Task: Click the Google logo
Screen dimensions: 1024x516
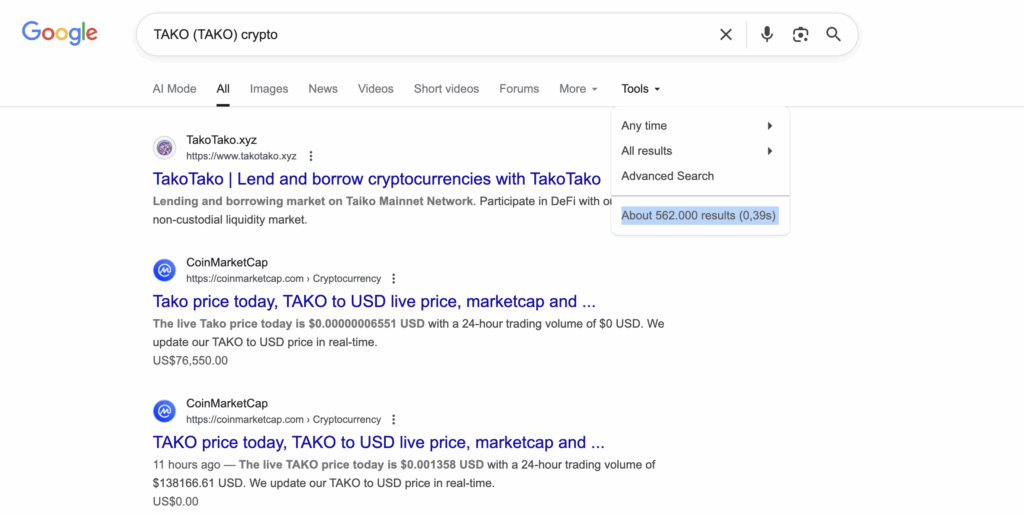Action: 60,33
